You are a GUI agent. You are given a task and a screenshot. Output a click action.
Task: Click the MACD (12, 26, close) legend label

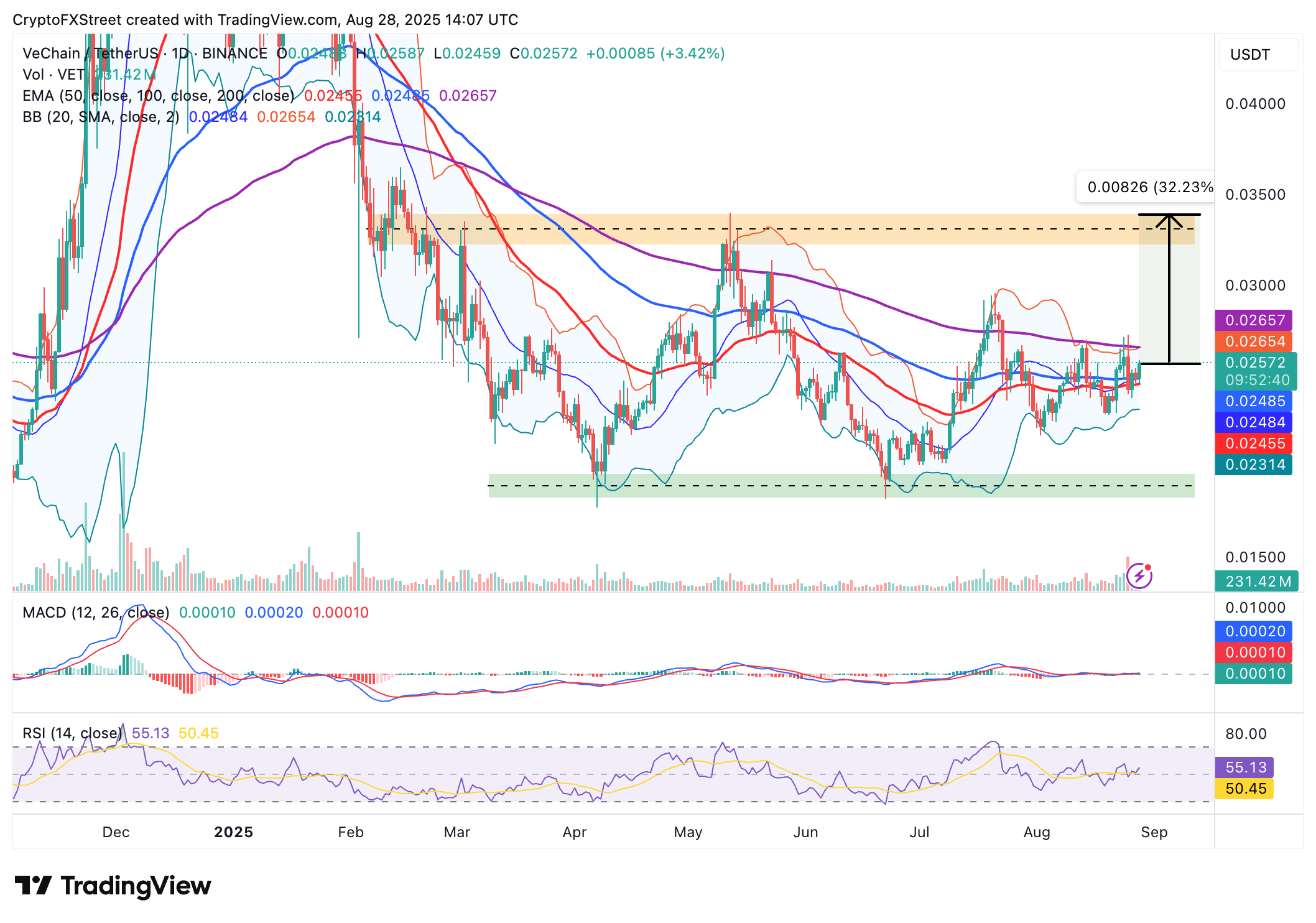96,613
